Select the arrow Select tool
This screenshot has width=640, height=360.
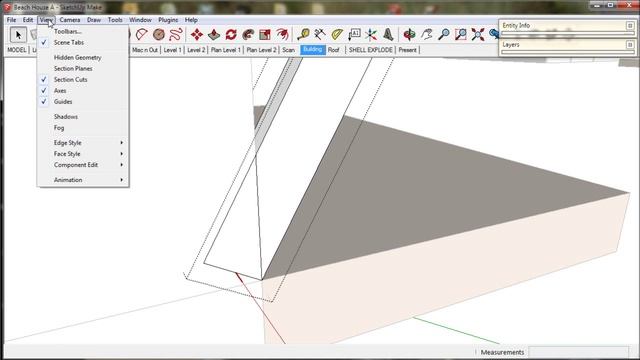[18, 35]
